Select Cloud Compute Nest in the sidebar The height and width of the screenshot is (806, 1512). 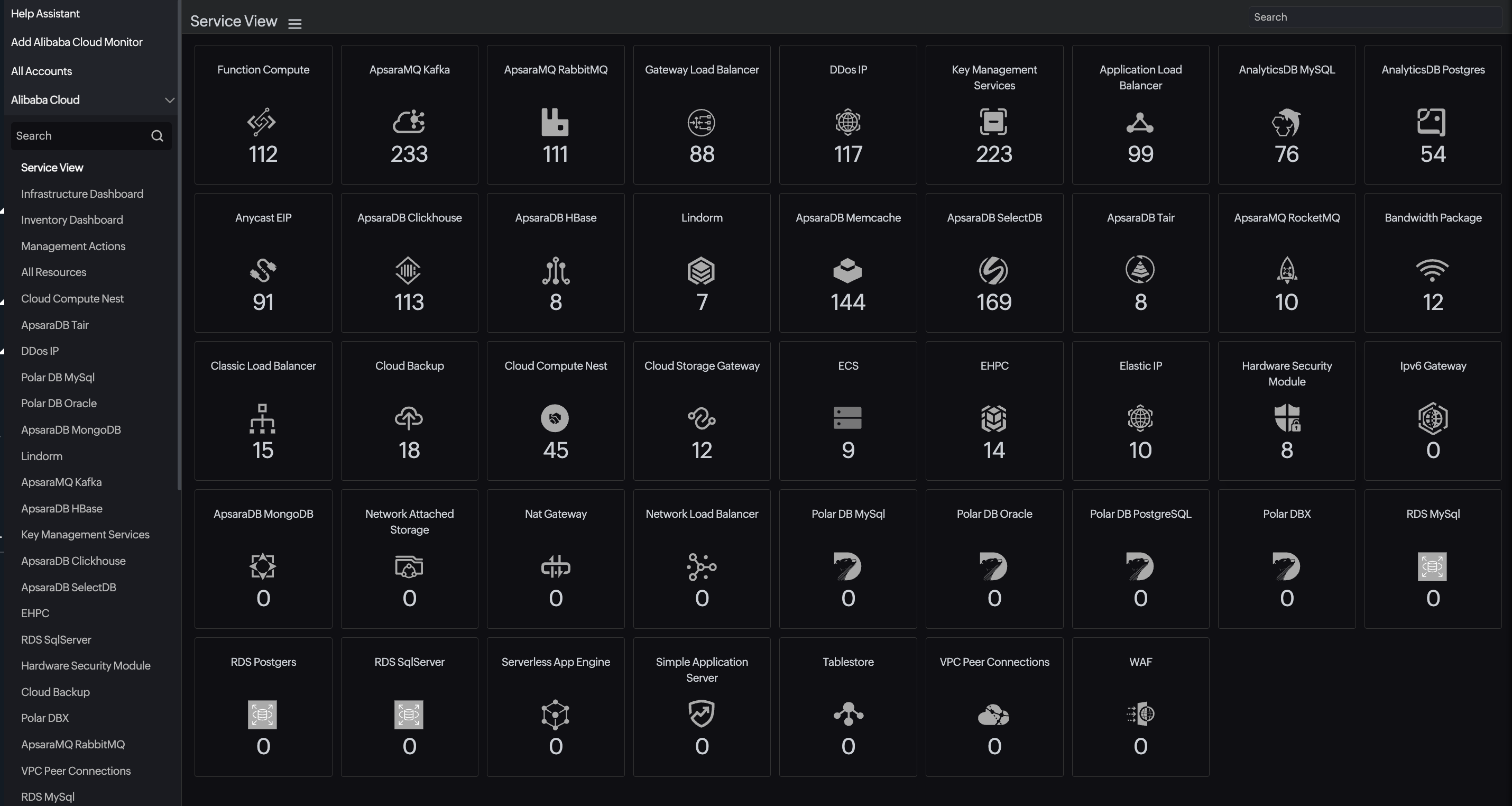71,298
